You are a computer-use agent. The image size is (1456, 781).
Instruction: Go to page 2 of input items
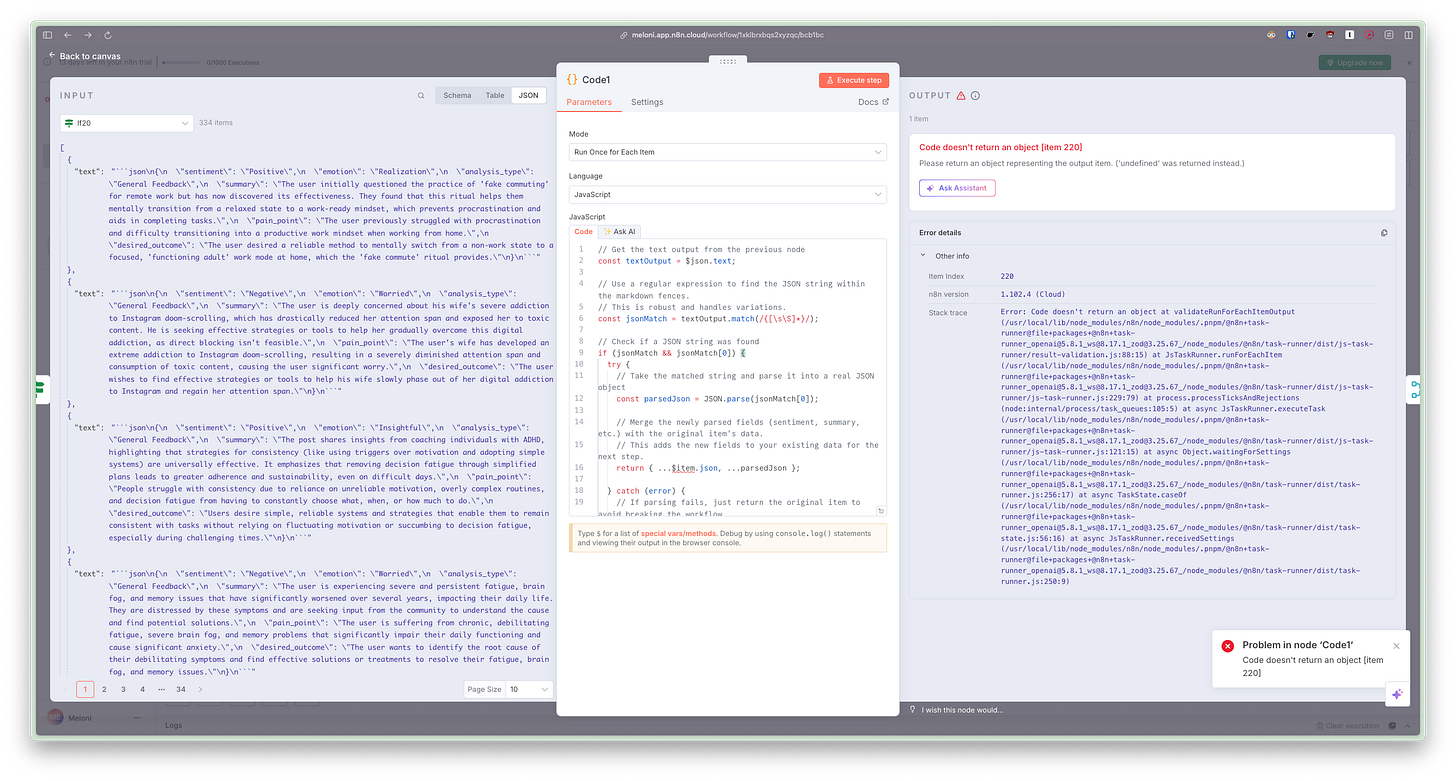point(104,689)
